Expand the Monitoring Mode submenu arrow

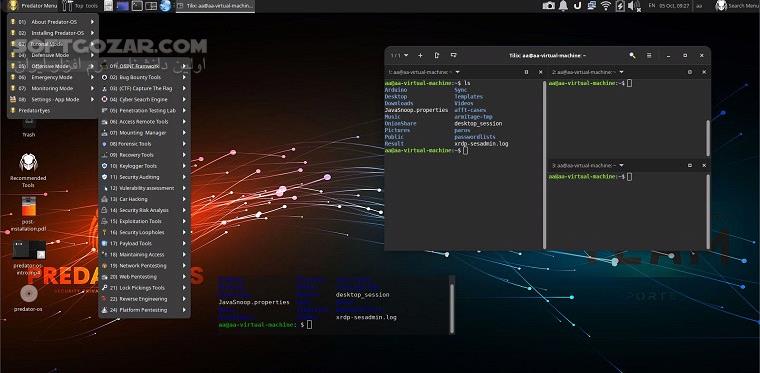click(x=93, y=88)
